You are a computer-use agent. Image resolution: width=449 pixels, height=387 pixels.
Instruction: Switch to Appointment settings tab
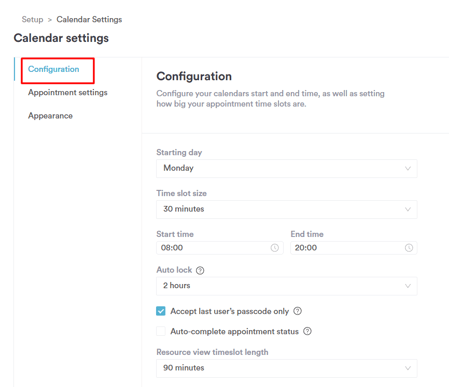(68, 92)
